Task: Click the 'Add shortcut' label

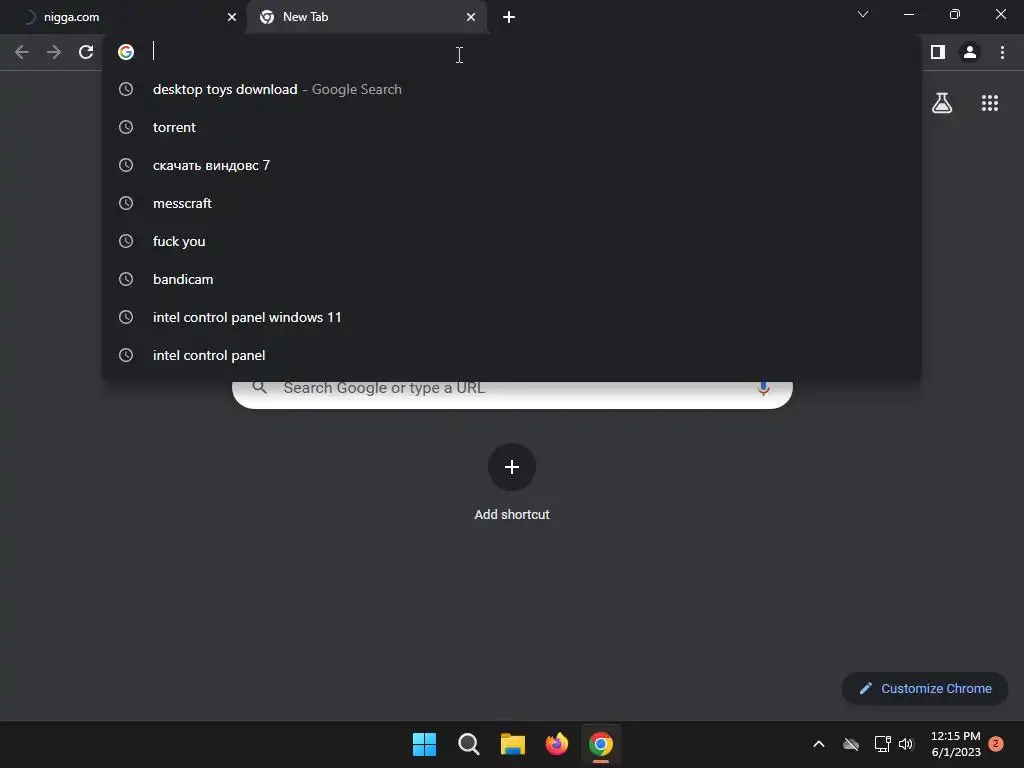Action: point(512,515)
